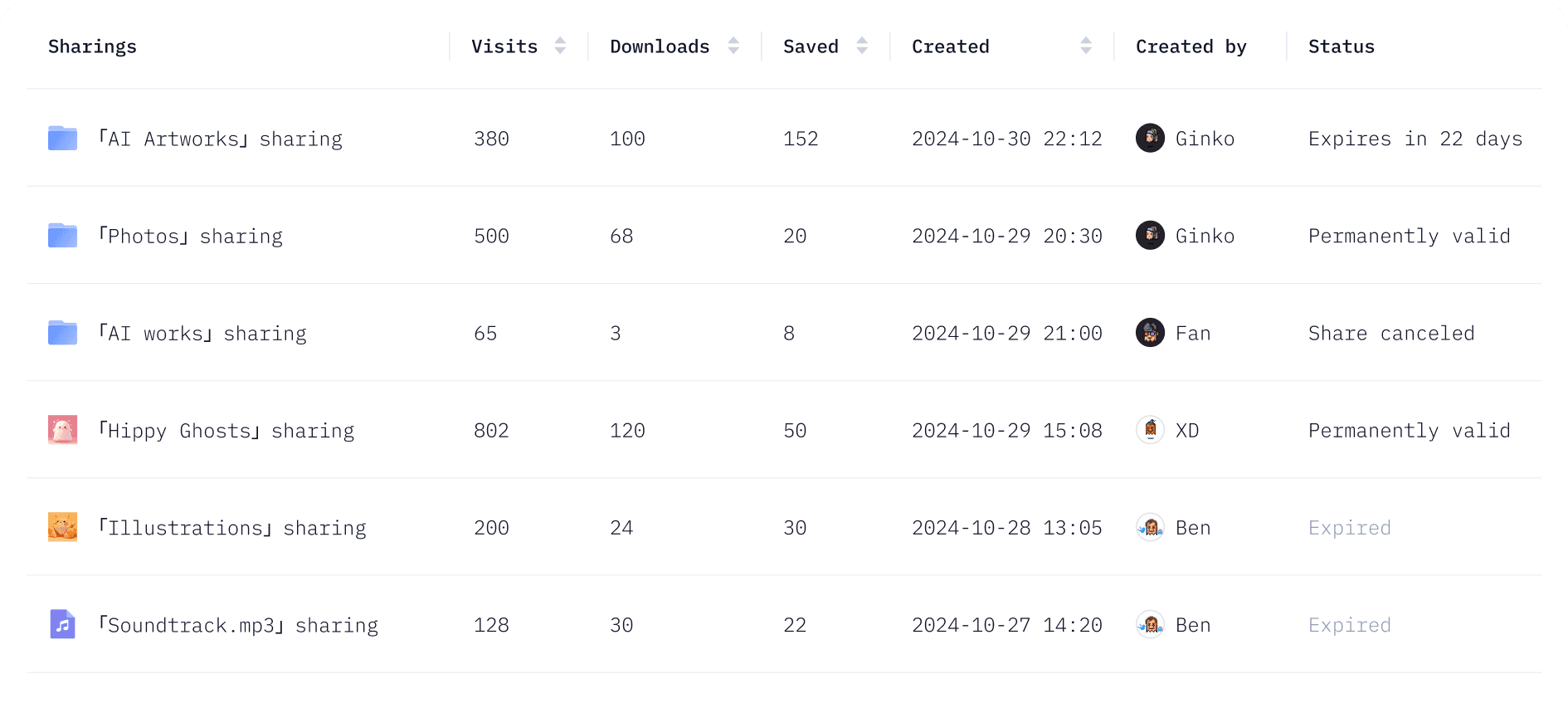Click the Created by column header
Image resolution: width=1568 pixels, height=703 pixels.
[x=1191, y=47]
